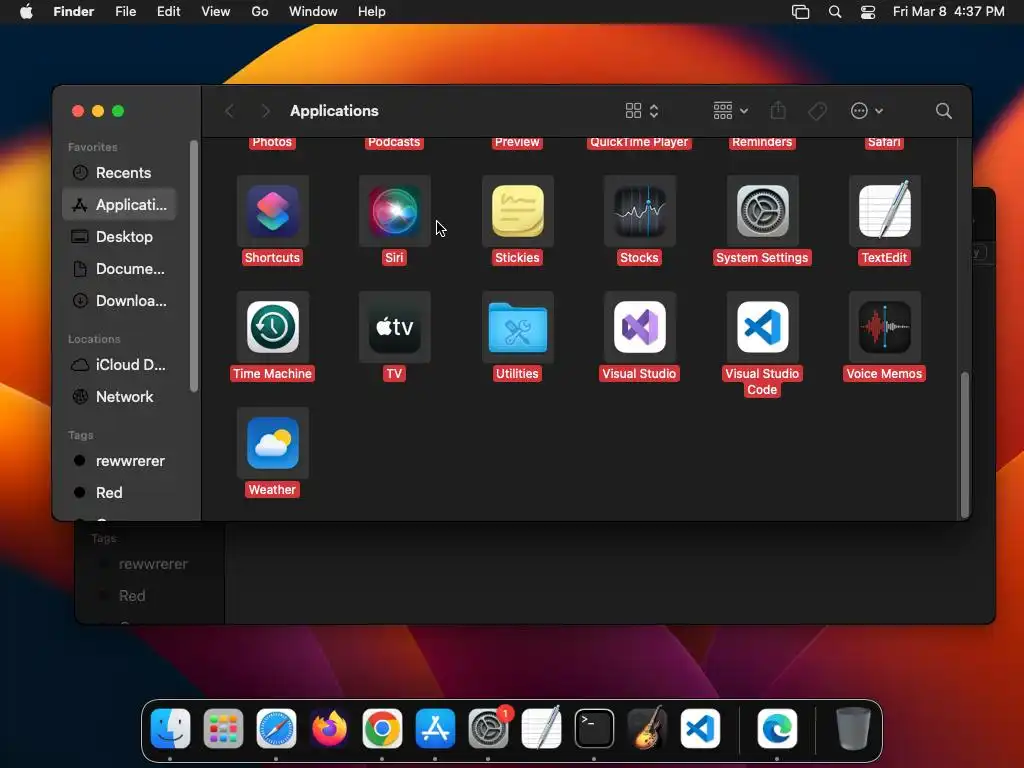Click the sidebar vertical scrollbar

[193, 266]
